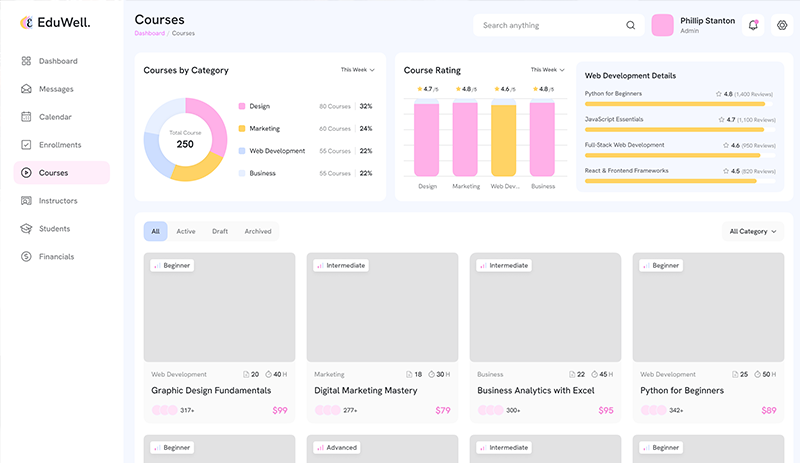The image size is (800, 463).
Task: Click the Messages envelope icon
Action: point(26,89)
